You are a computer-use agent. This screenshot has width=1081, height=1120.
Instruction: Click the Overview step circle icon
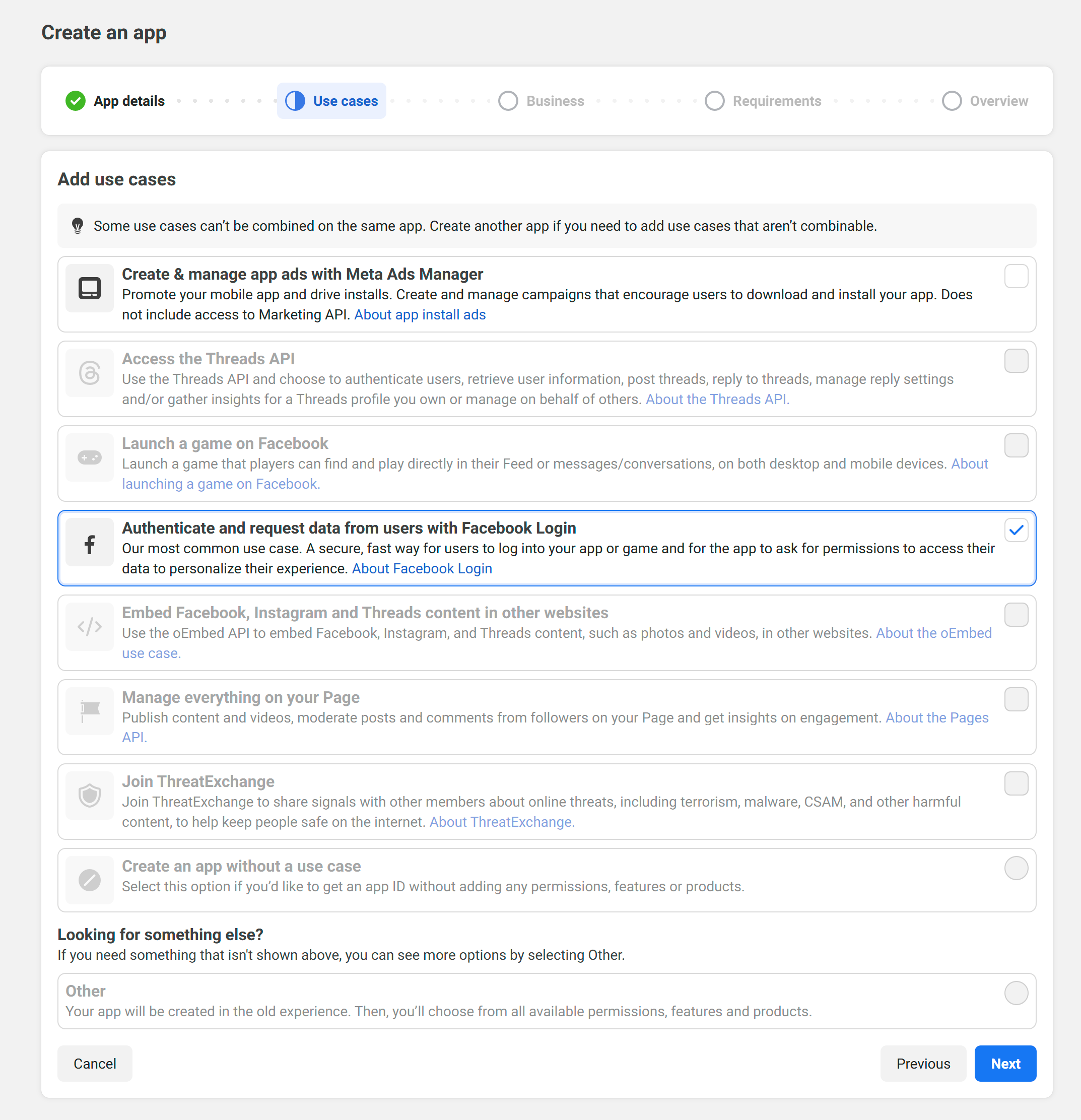[952, 101]
